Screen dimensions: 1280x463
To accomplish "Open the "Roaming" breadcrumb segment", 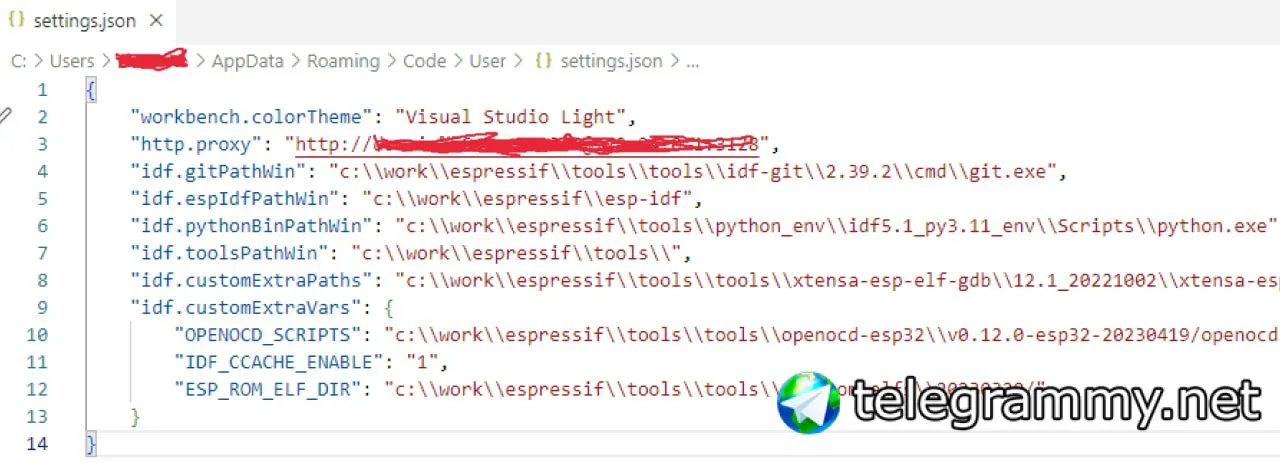I will coord(343,61).
